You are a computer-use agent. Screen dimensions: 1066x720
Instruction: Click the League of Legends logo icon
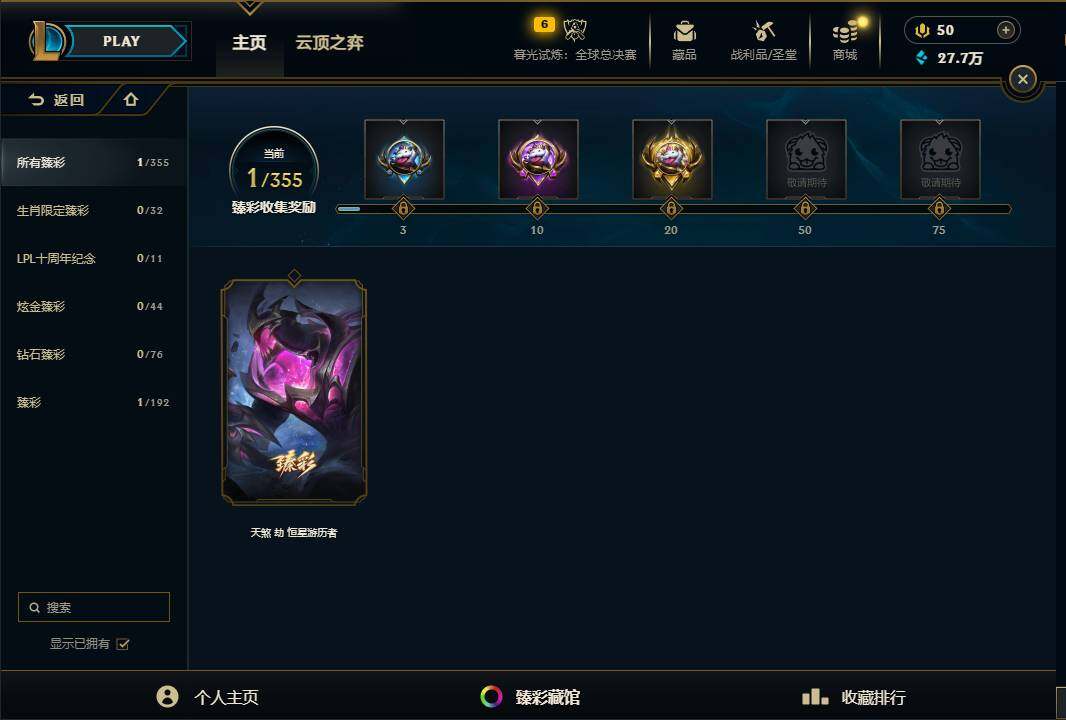[46, 41]
